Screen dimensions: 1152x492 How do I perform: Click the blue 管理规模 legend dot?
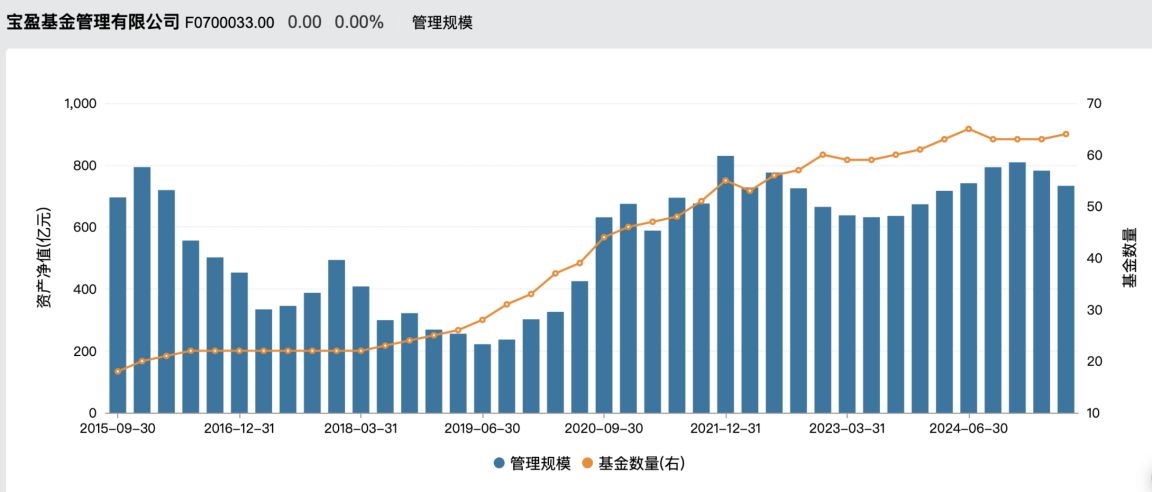(499, 463)
